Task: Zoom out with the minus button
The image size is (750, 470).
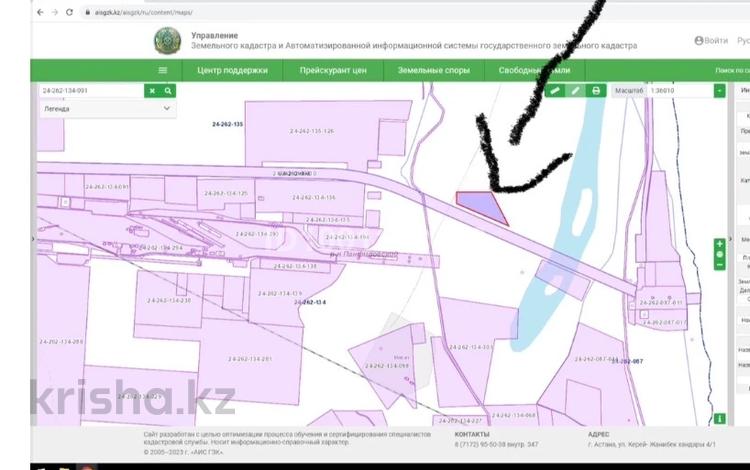Action: [720, 266]
